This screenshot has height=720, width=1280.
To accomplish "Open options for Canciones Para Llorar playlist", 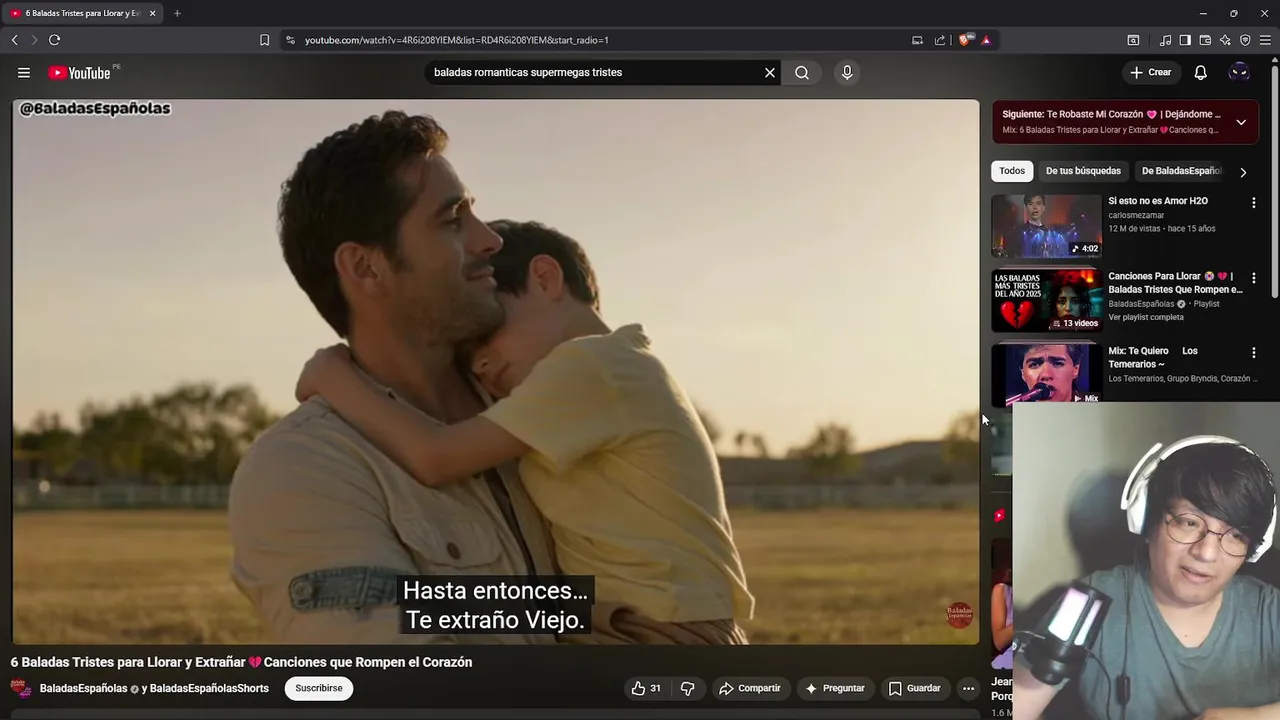I will [x=1253, y=278].
